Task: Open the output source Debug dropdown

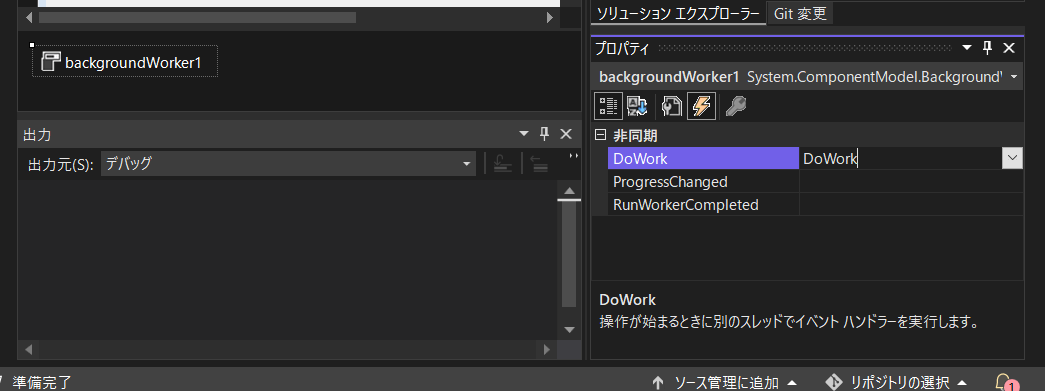Action: [288, 163]
